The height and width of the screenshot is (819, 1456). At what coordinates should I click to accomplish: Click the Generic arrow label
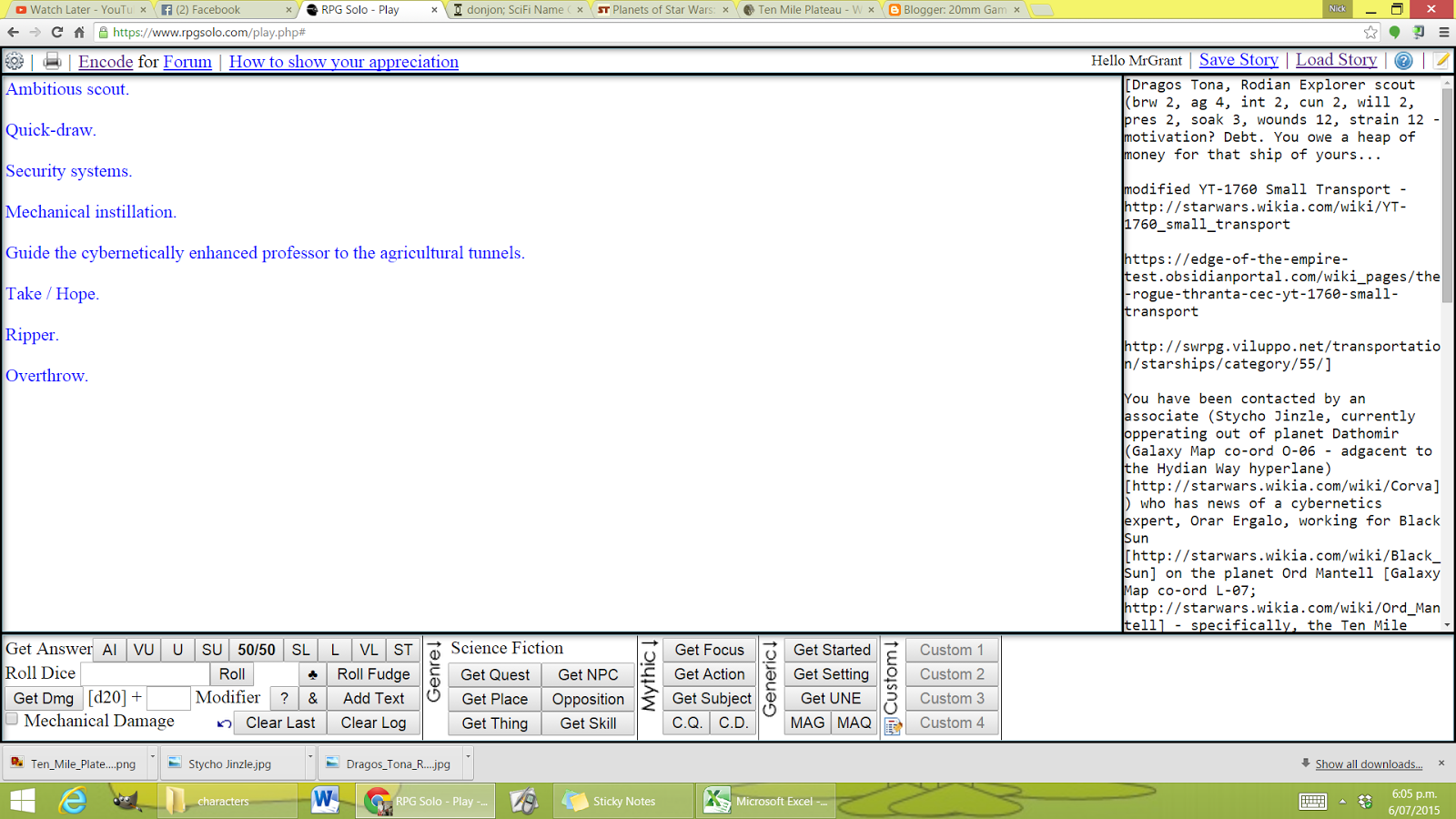pos(770,678)
